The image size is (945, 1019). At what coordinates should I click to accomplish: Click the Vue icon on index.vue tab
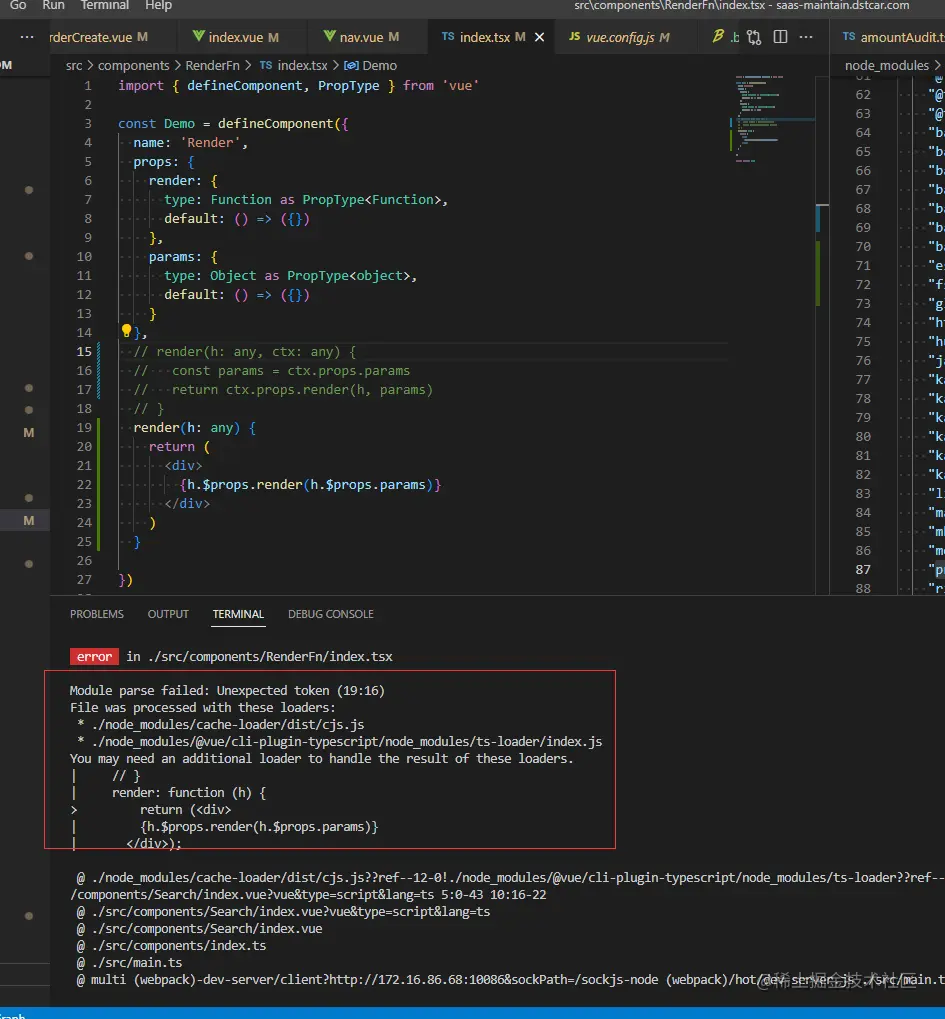point(198,36)
